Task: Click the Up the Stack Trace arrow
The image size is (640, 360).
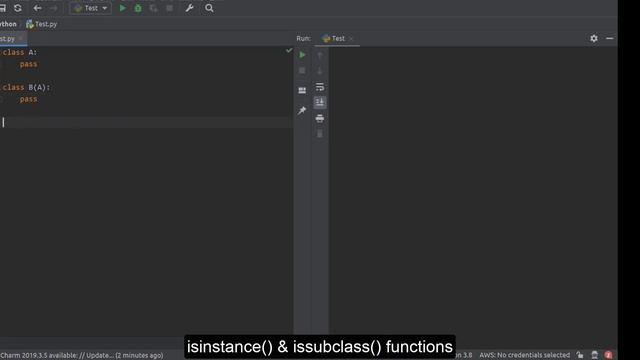Action: tap(320, 55)
